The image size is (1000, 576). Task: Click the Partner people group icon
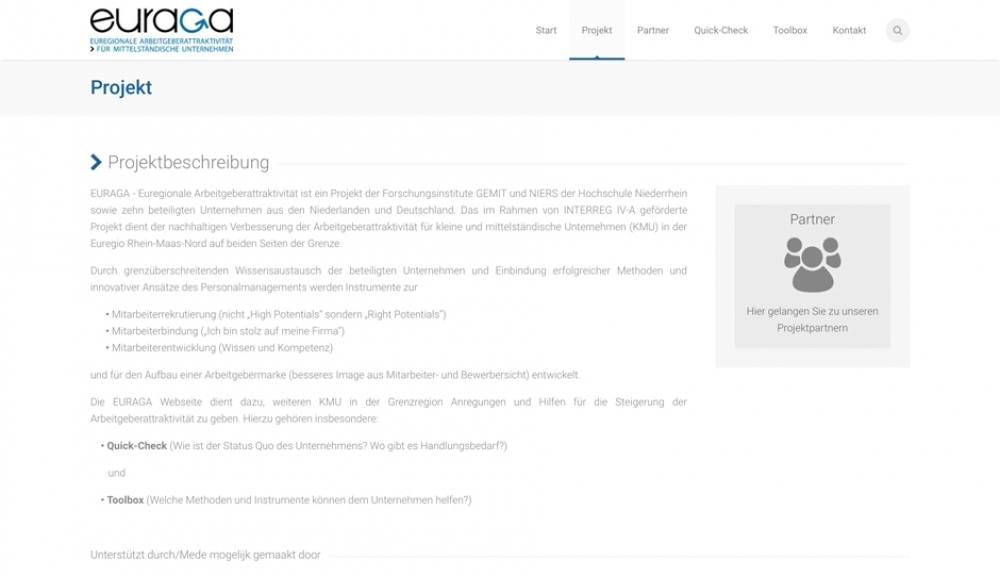812,264
